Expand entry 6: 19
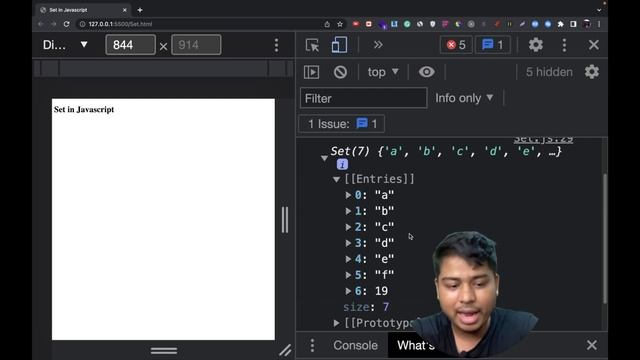 [x=348, y=291]
